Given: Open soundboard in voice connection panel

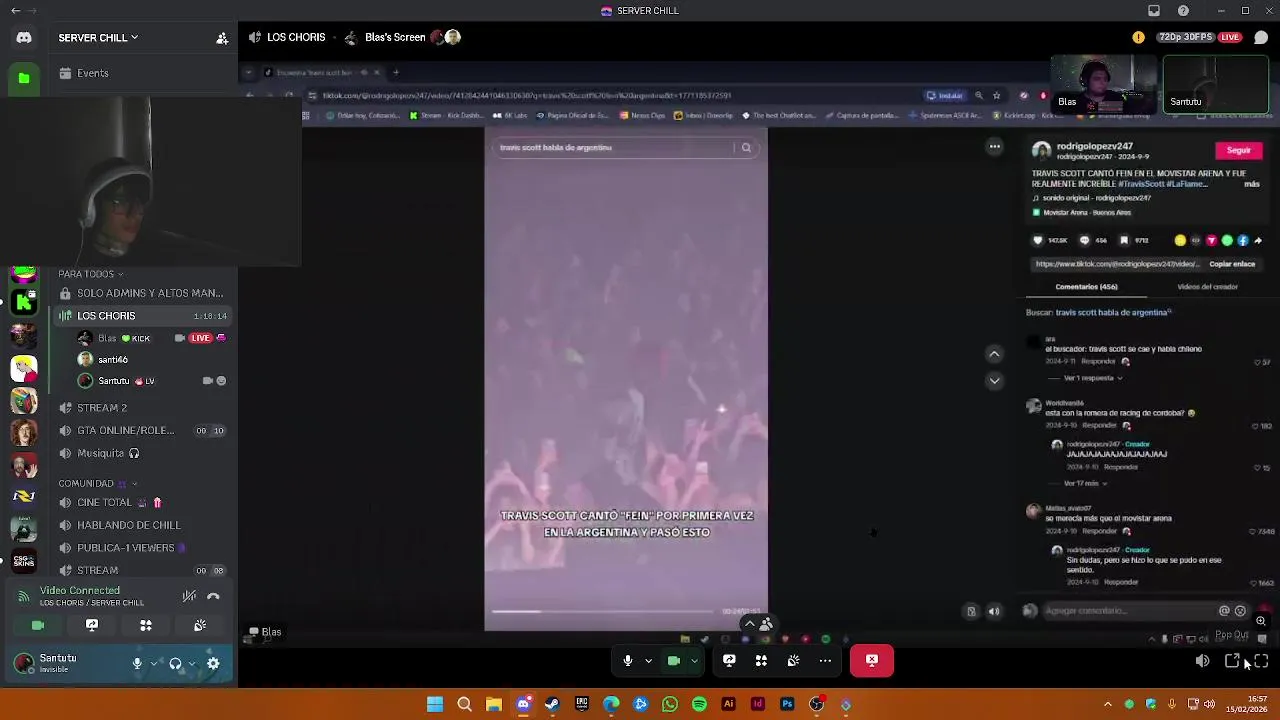Looking at the screenshot, I should coord(200,625).
